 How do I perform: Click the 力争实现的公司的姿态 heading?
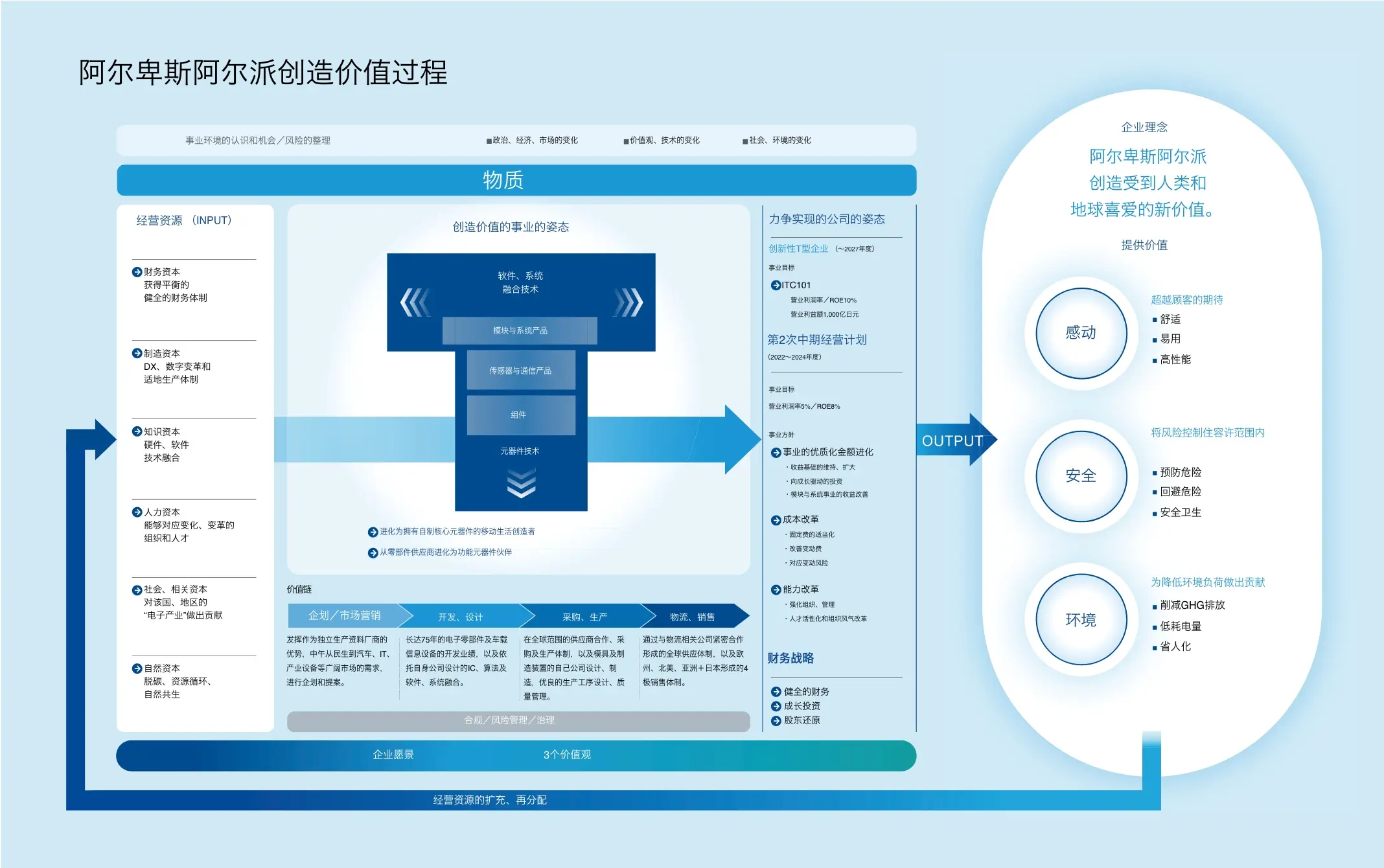pyautogui.click(x=827, y=219)
